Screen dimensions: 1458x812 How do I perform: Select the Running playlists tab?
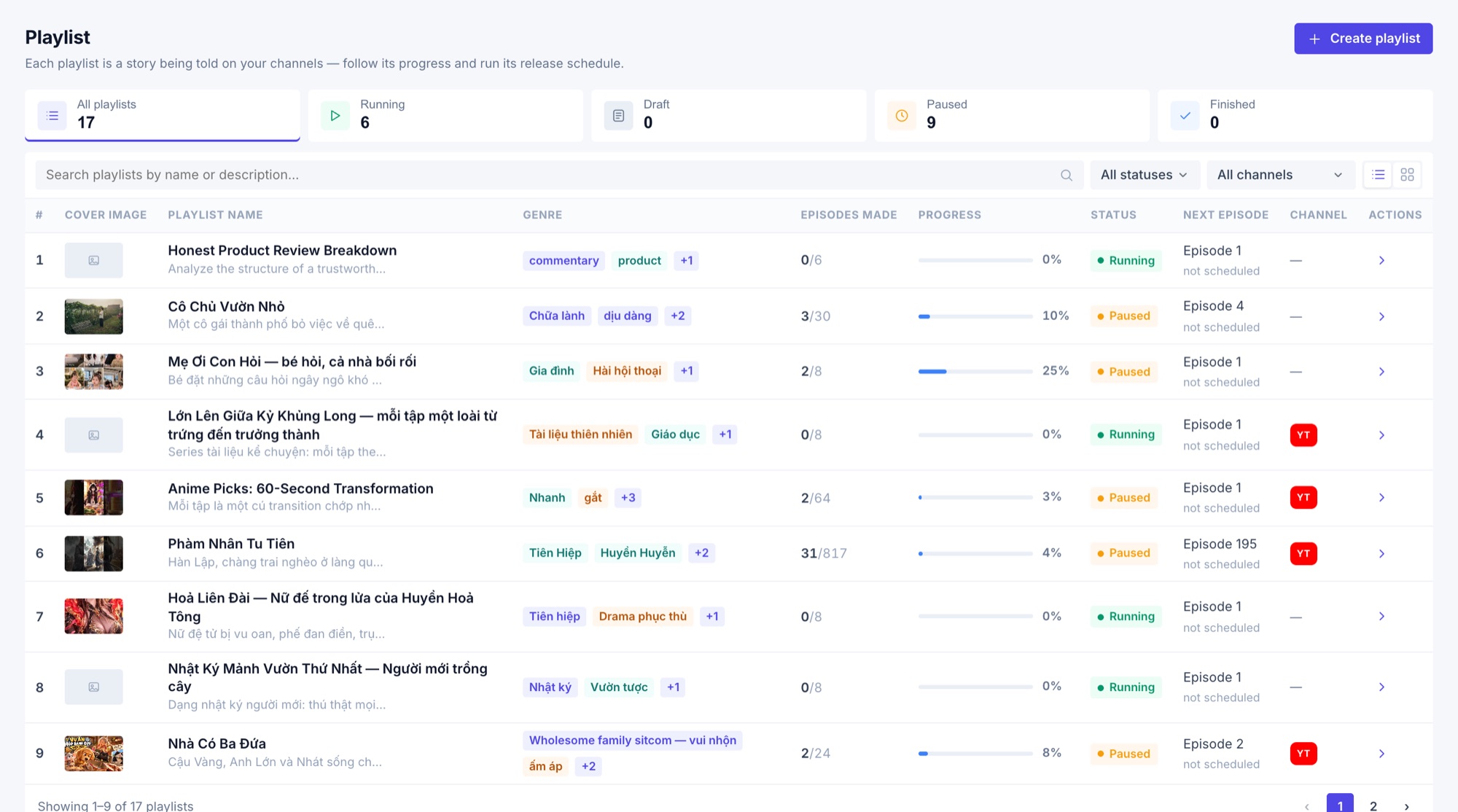[x=445, y=115]
